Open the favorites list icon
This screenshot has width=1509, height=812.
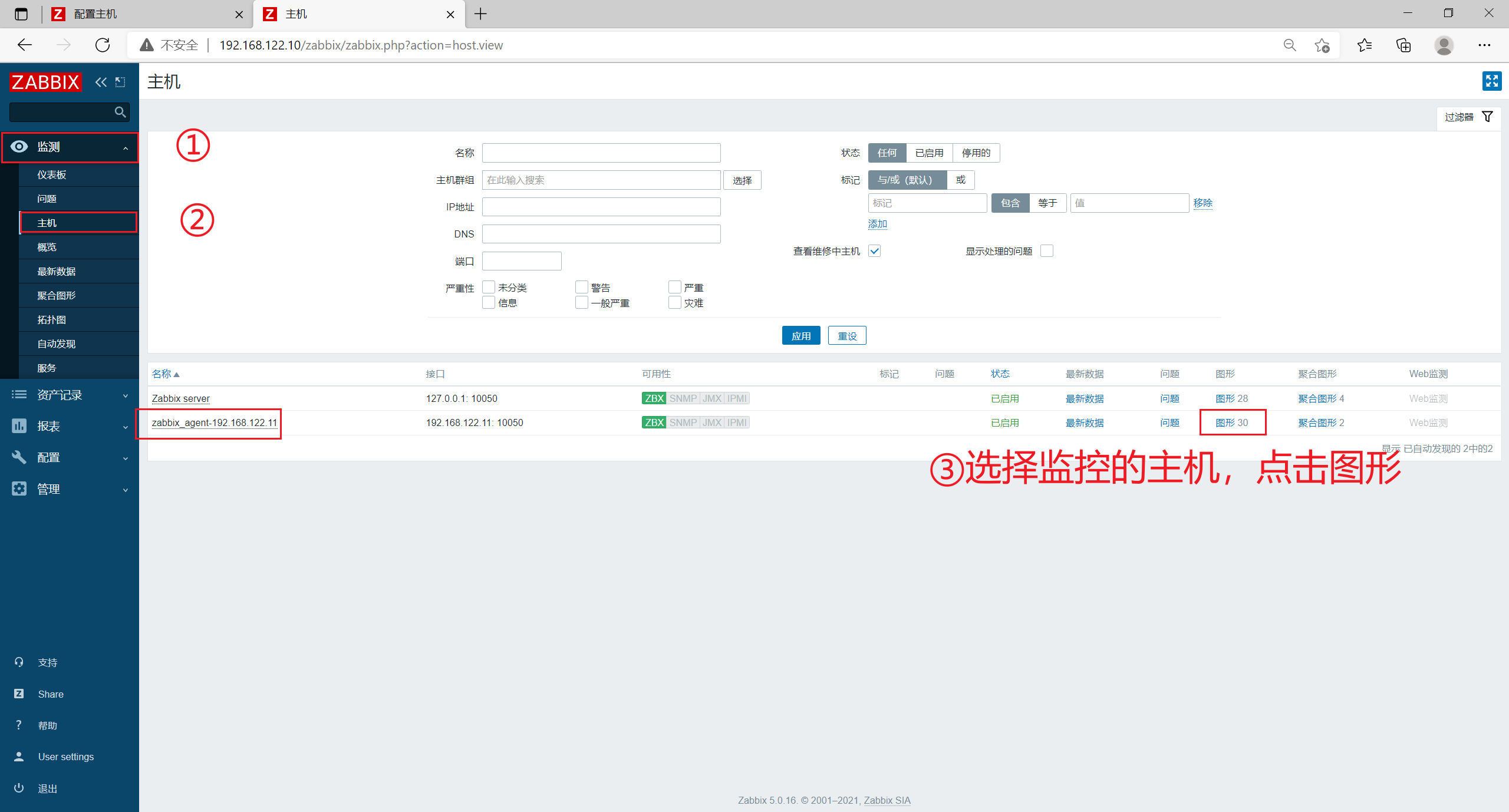click(x=1365, y=45)
